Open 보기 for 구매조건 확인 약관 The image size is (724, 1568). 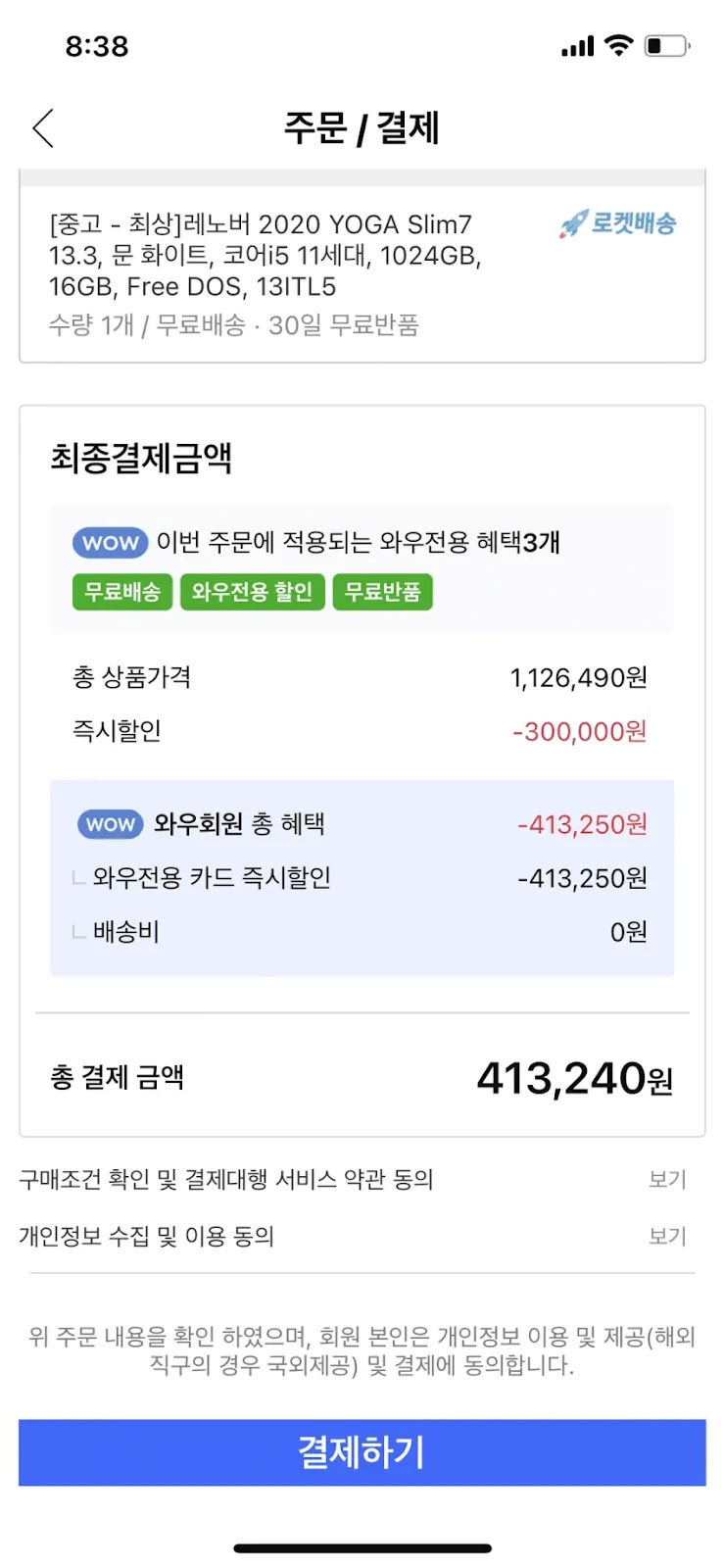(667, 1179)
